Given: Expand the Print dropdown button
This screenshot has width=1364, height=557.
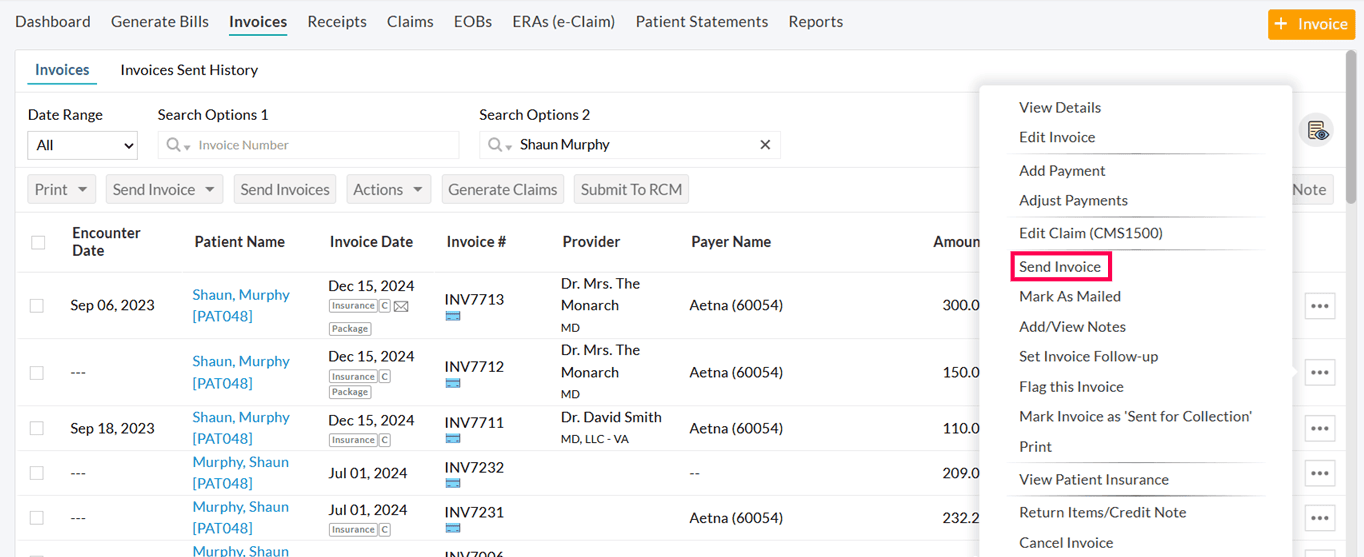Looking at the screenshot, I should click(61, 189).
